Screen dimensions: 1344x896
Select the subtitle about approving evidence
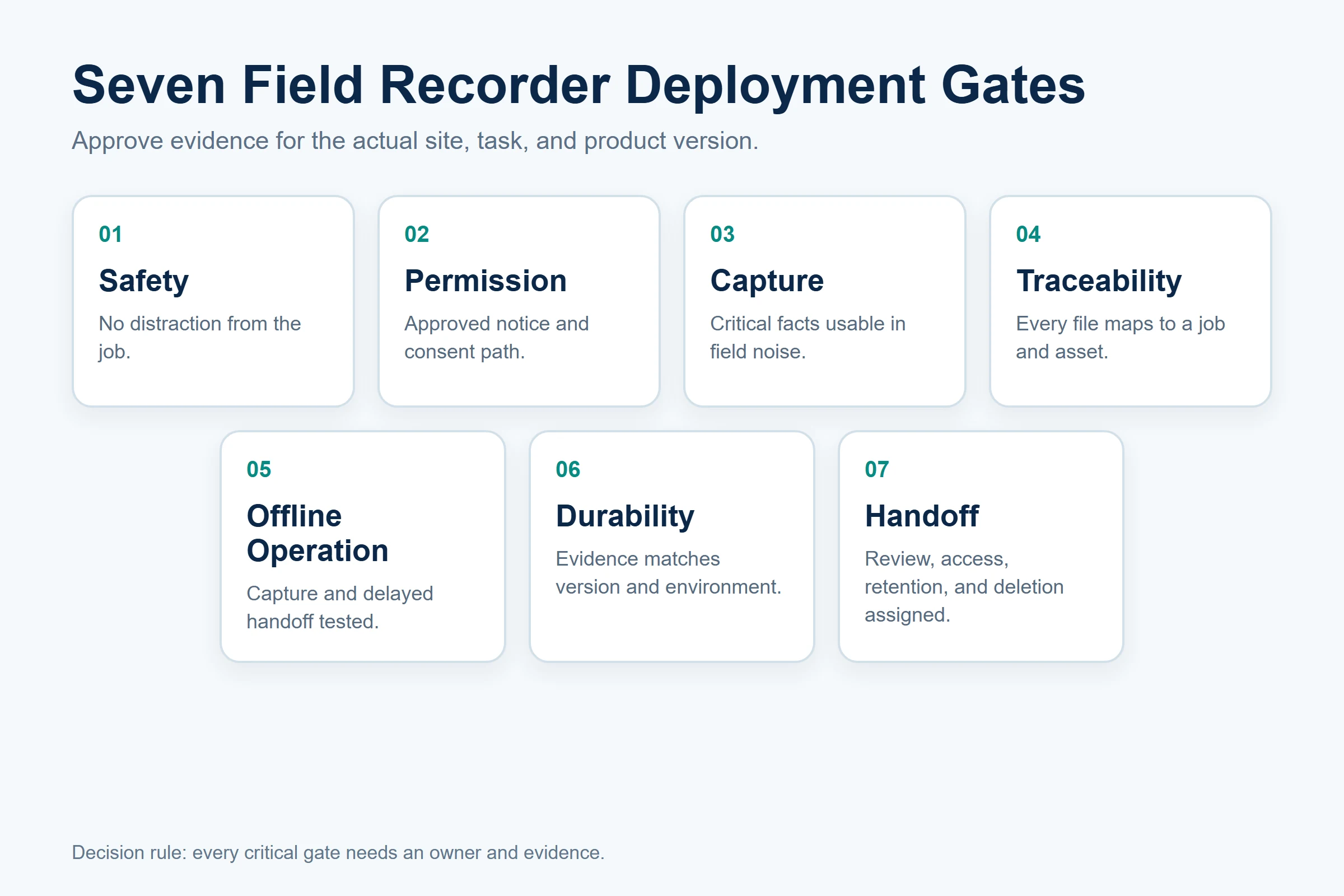(x=415, y=141)
